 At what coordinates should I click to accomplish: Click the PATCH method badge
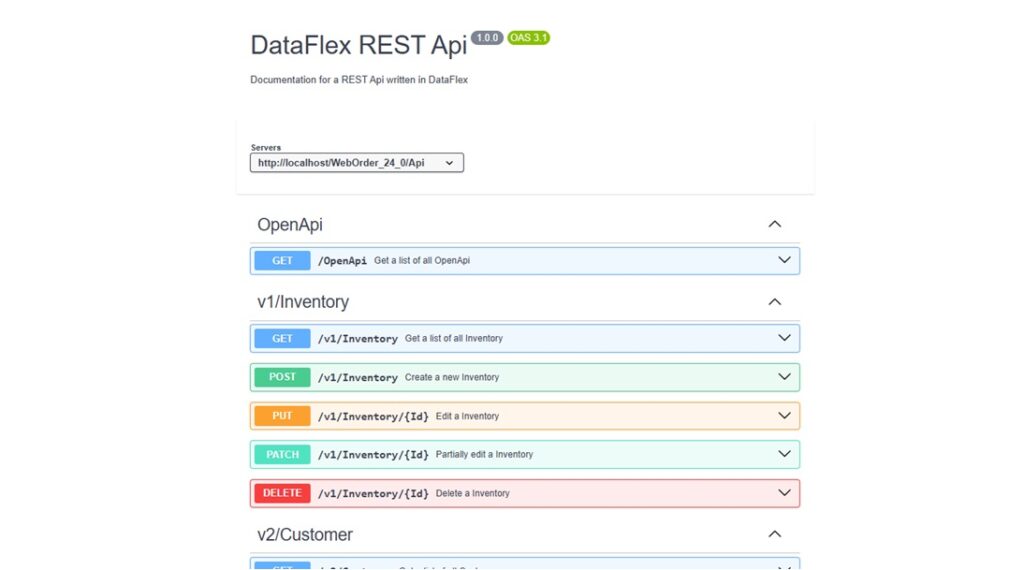283,455
